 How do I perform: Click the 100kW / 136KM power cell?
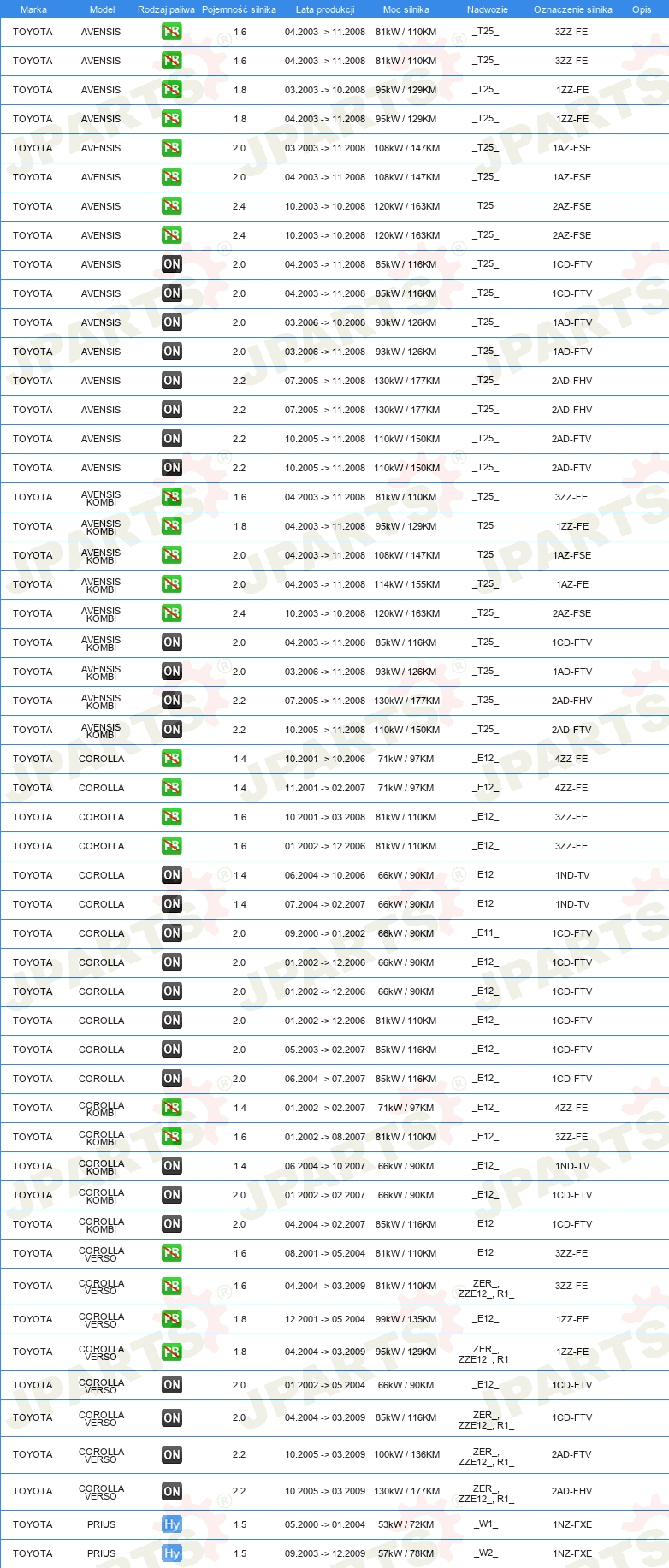coord(406,1454)
